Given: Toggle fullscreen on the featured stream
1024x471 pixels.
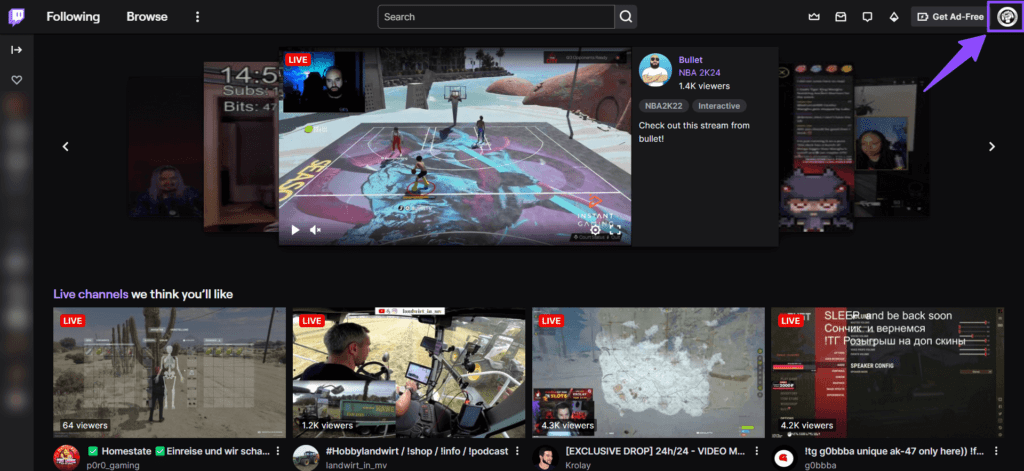Looking at the screenshot, I should pyautogui.click(x=616, y=229).
